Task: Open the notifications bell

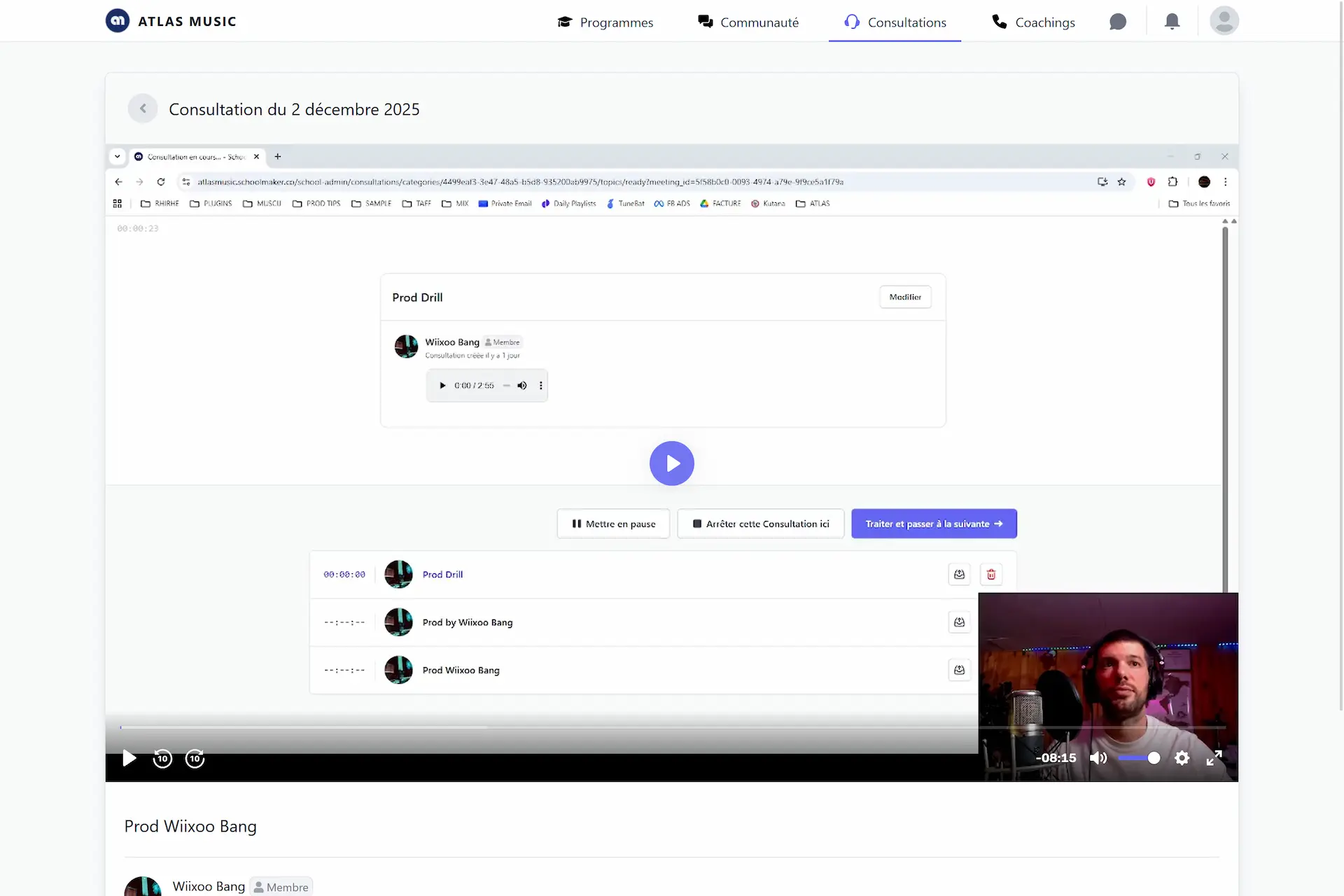Action: click(x=1172, y=22)
